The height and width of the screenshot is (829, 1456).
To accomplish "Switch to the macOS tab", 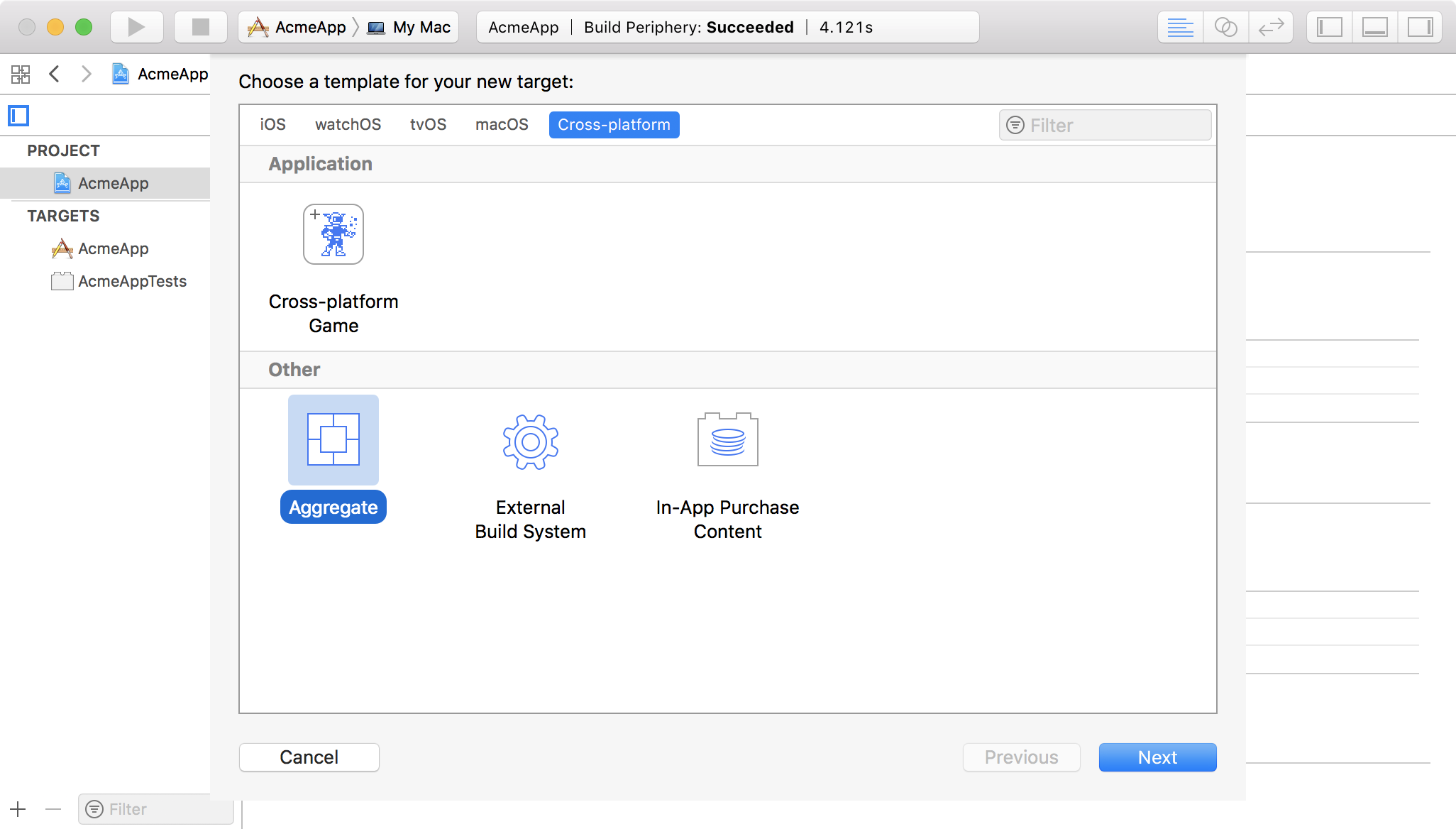I will tap(502, 124).
